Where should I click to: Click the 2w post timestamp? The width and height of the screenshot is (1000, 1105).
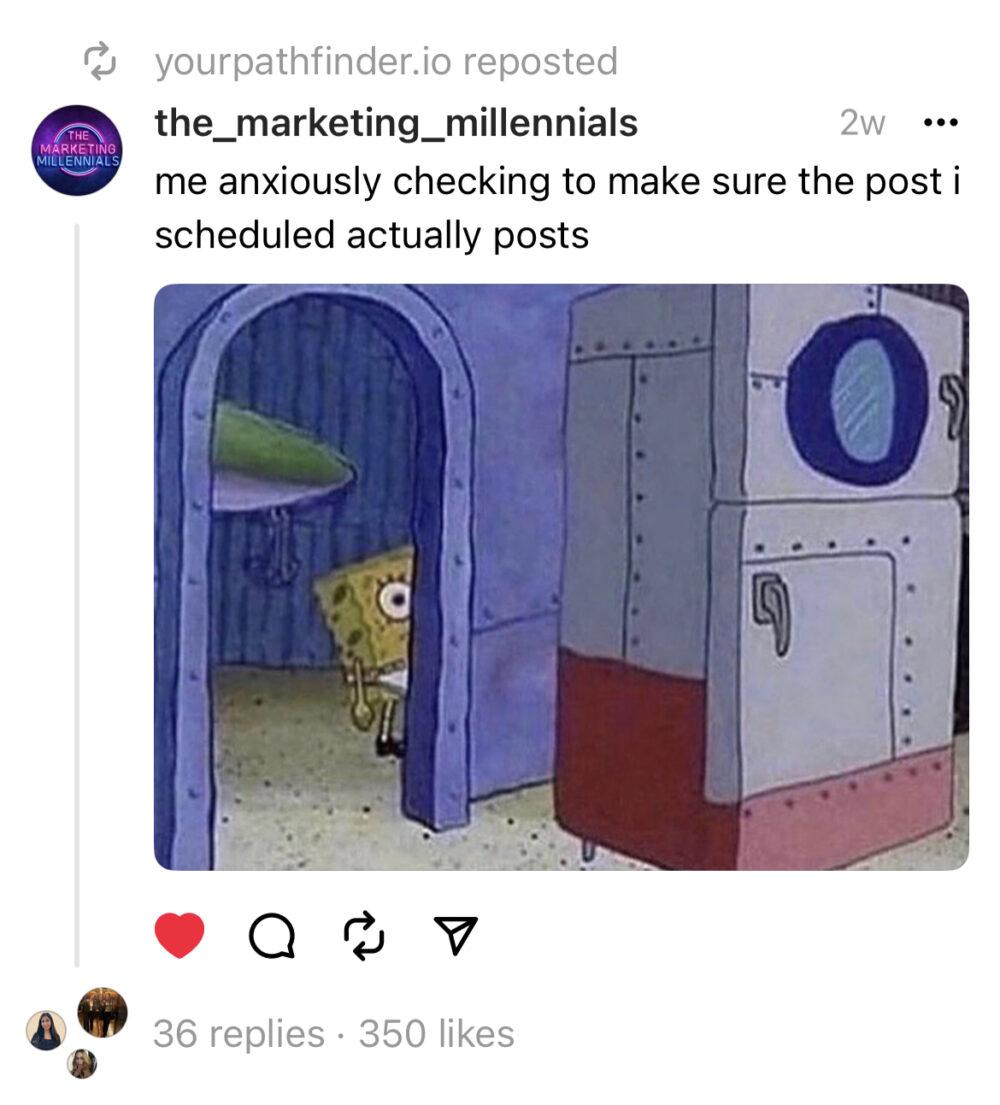tap(862, 123)
